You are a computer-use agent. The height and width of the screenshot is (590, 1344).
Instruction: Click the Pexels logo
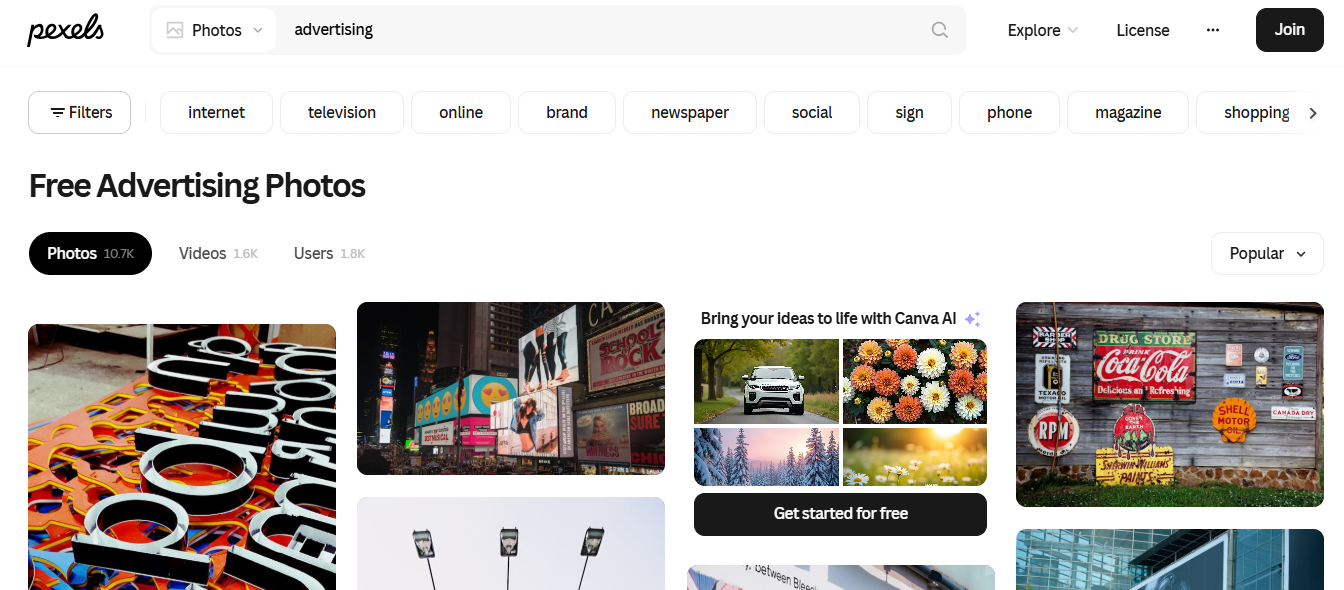click(x=64, y=30)
